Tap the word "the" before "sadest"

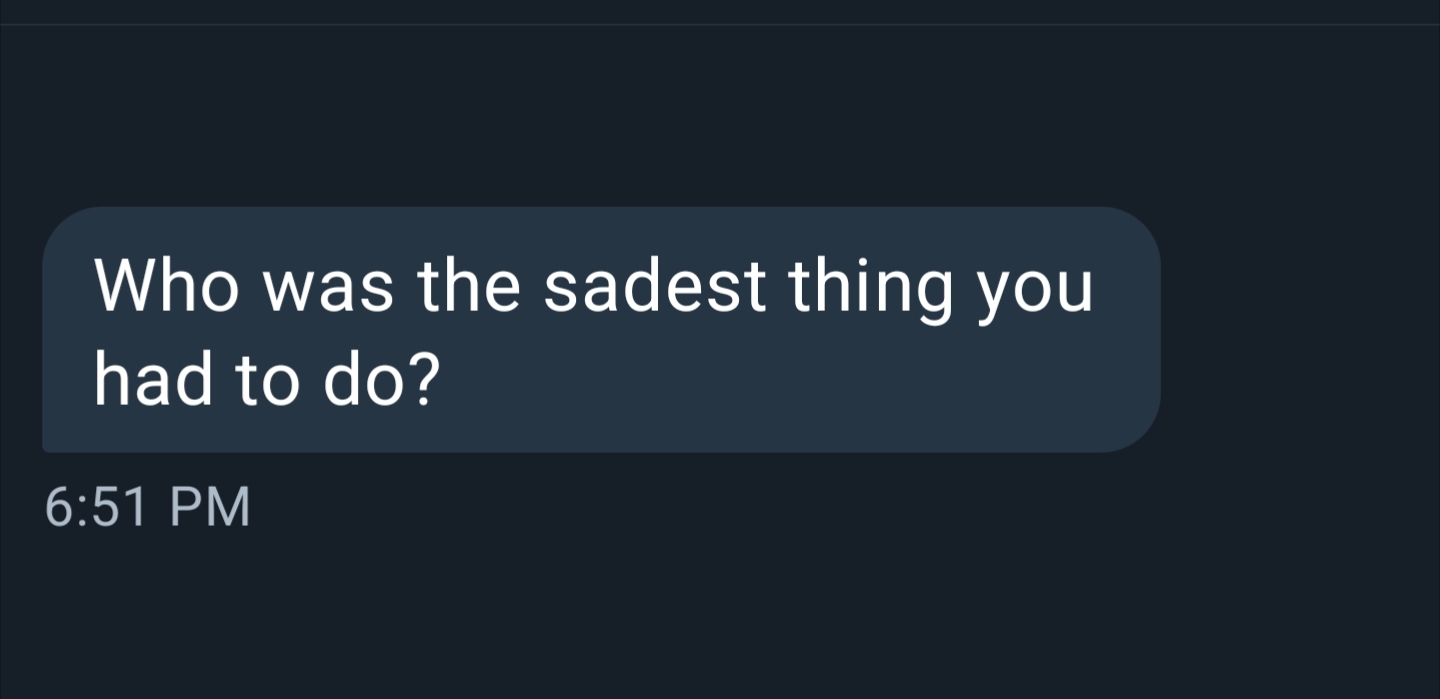click(470, 287)
